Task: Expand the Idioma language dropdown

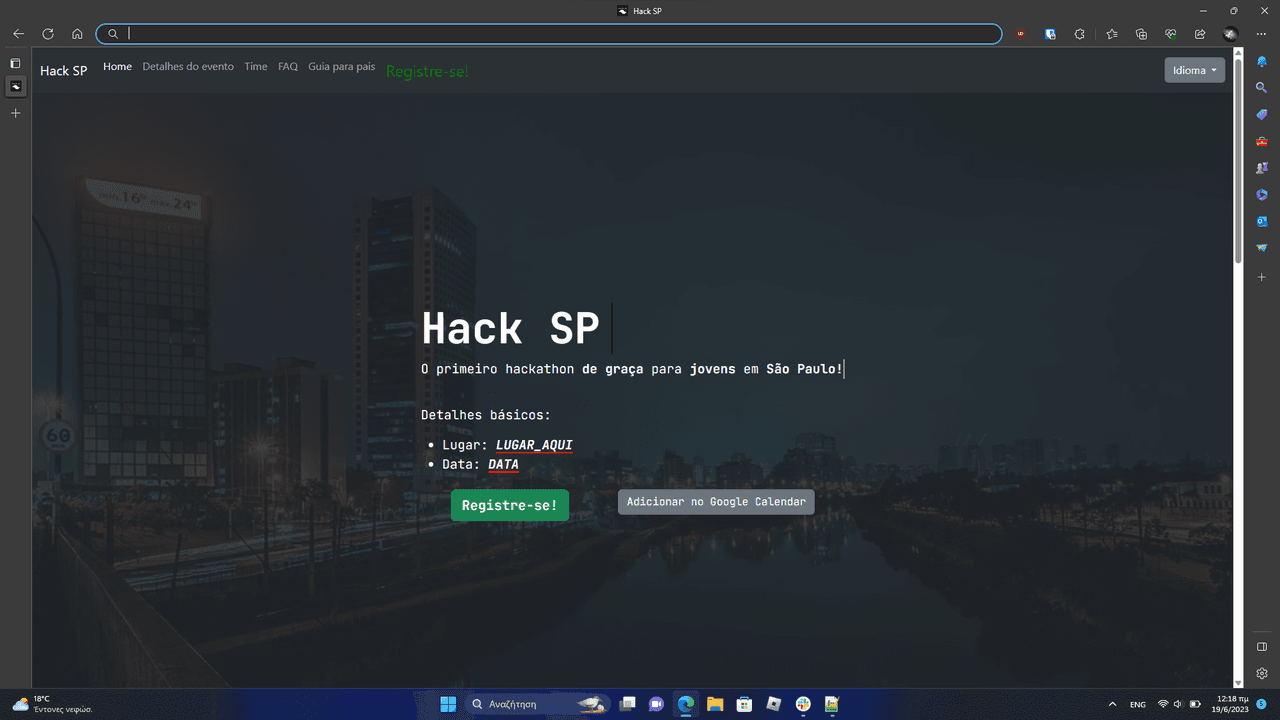Action: pyautogui.click(x=1194, y=70)
